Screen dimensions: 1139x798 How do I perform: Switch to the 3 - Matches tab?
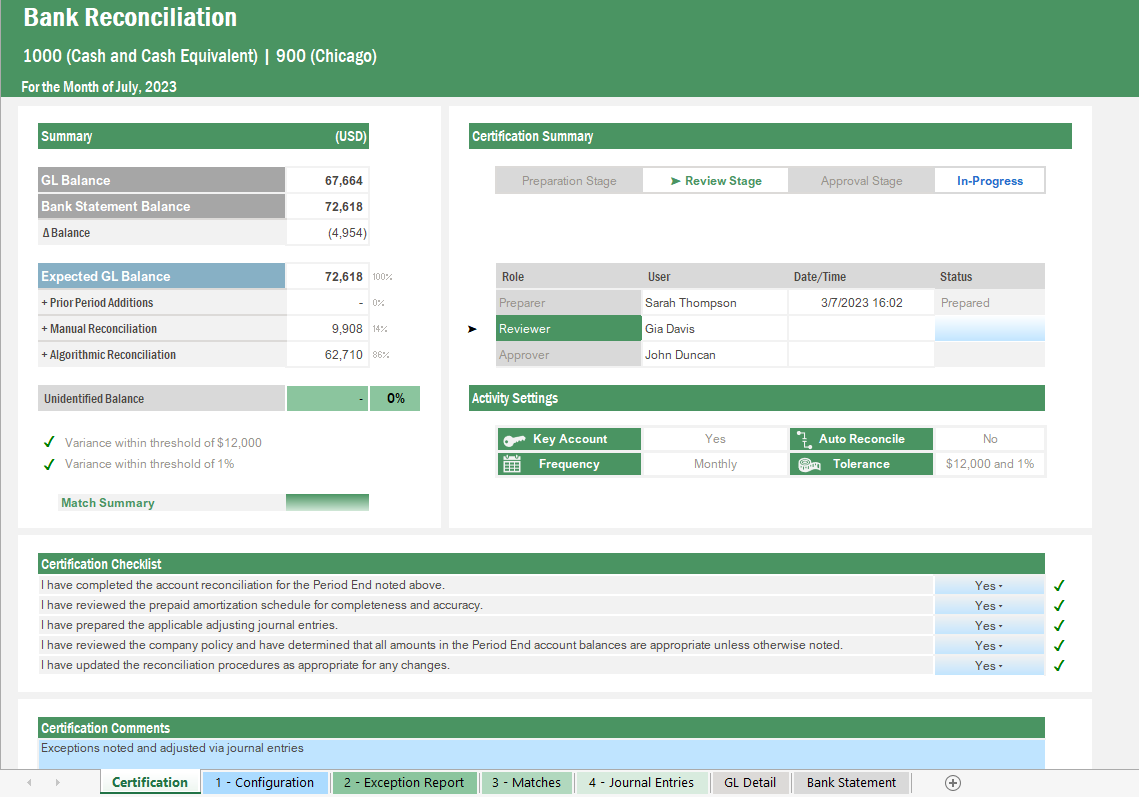pyautogui.click(x=527, y=783)
